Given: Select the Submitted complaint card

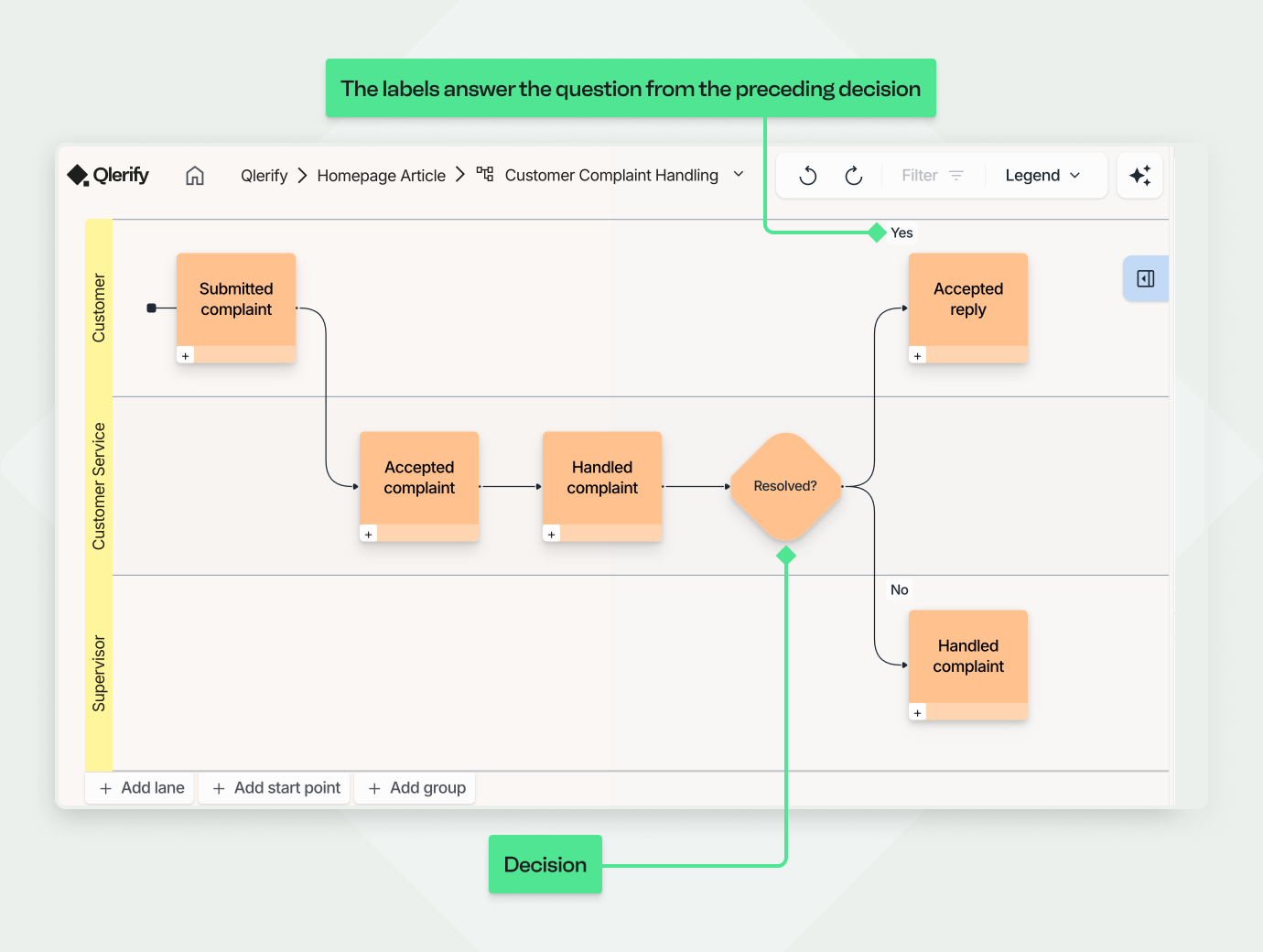Looking at the screenshot, I should click(x=236, y=308).
